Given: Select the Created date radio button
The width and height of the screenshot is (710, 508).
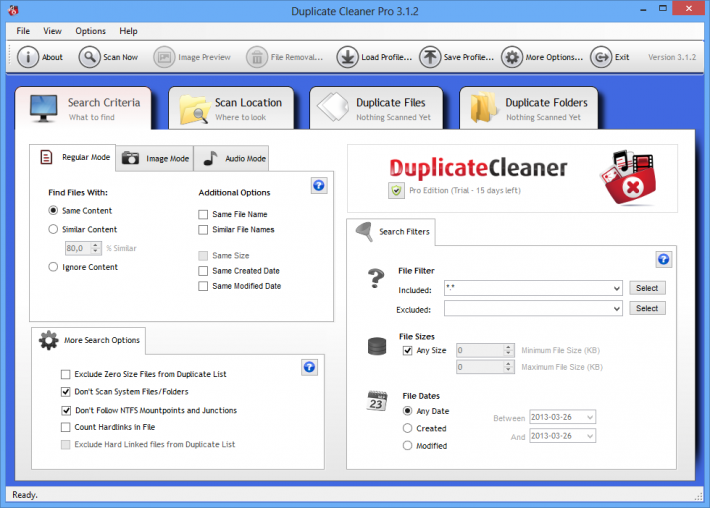Looking at the screenshot, I should pos(408,428).
